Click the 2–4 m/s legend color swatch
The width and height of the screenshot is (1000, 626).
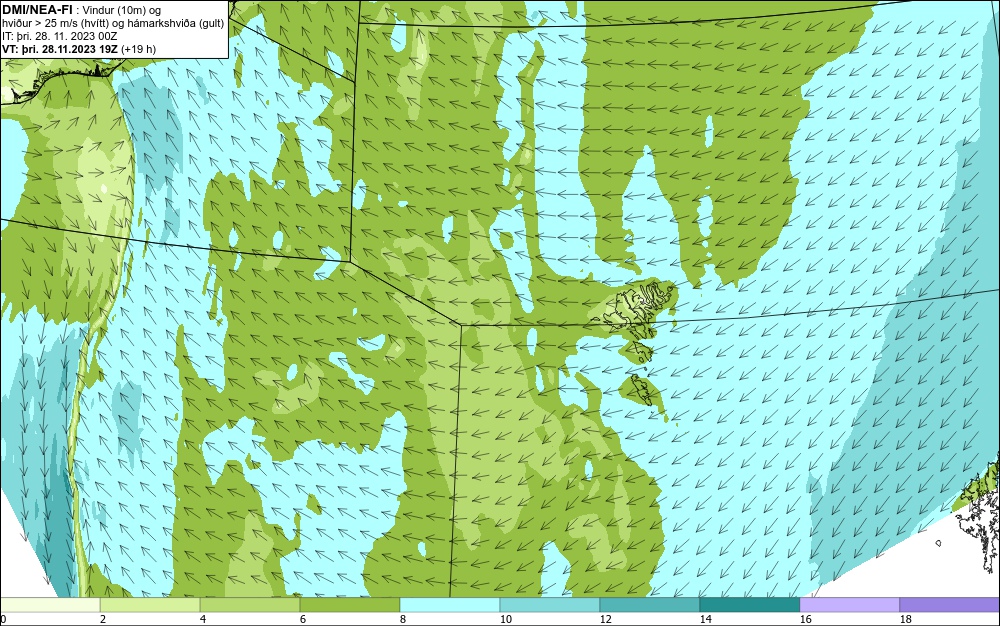[150, 604]
